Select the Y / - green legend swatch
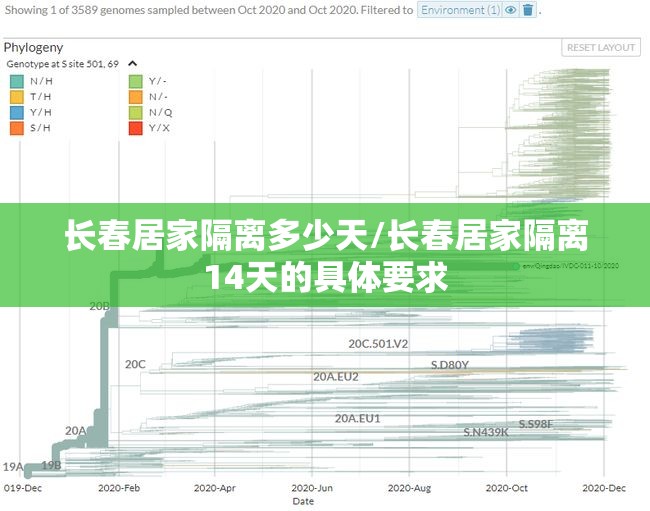 [x=135, y=81]
